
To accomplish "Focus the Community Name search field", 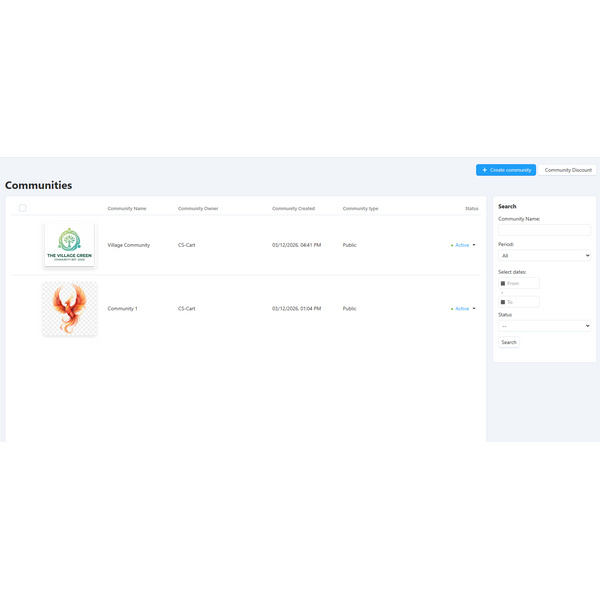I will (x=544, y=230).
